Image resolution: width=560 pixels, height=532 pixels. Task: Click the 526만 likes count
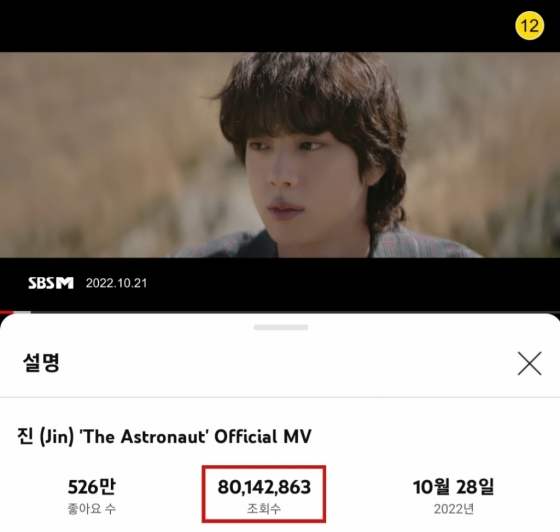point(92,486)
